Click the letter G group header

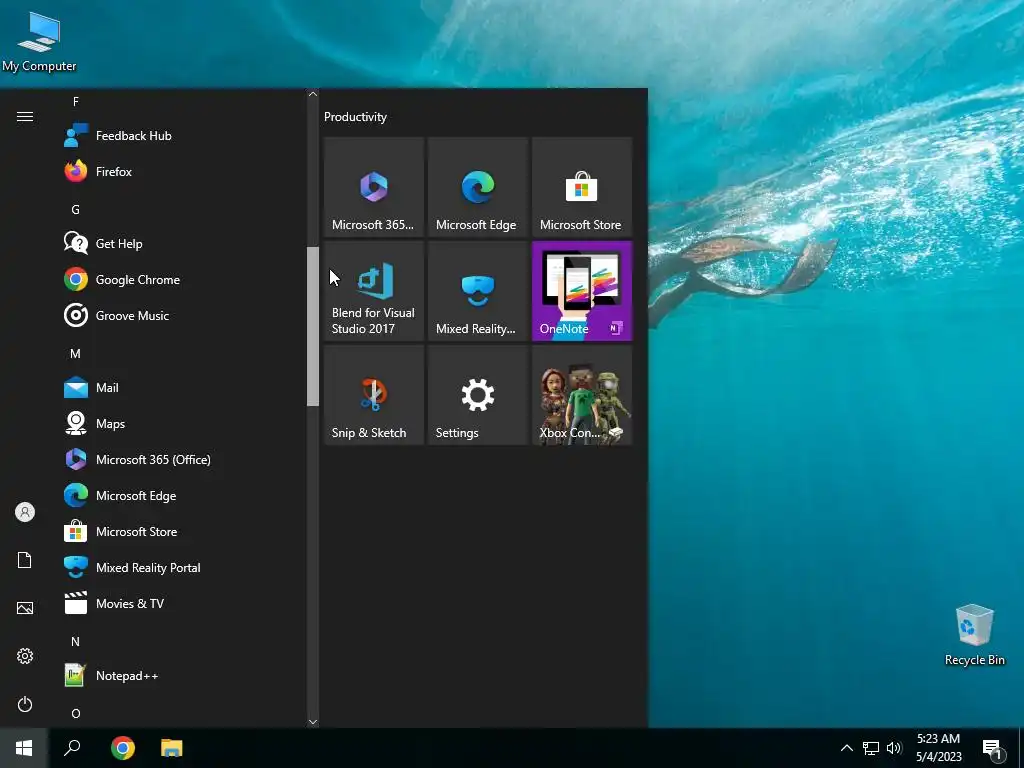tap(76, 210)
